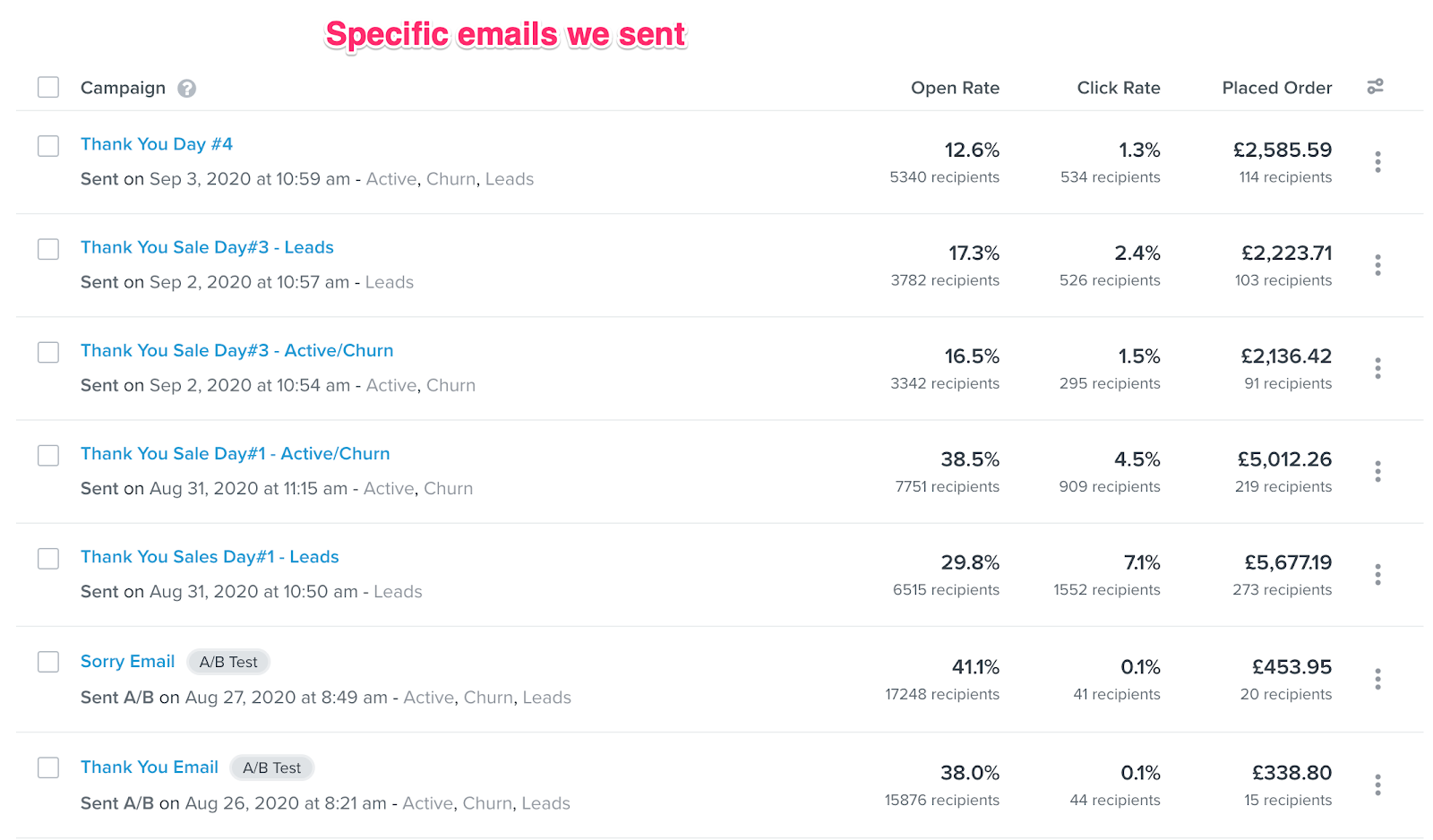Open more options for Thank You Email campaign
Screen dimensions: 1433x840
pyautogui.click(x=1377, y=785)
